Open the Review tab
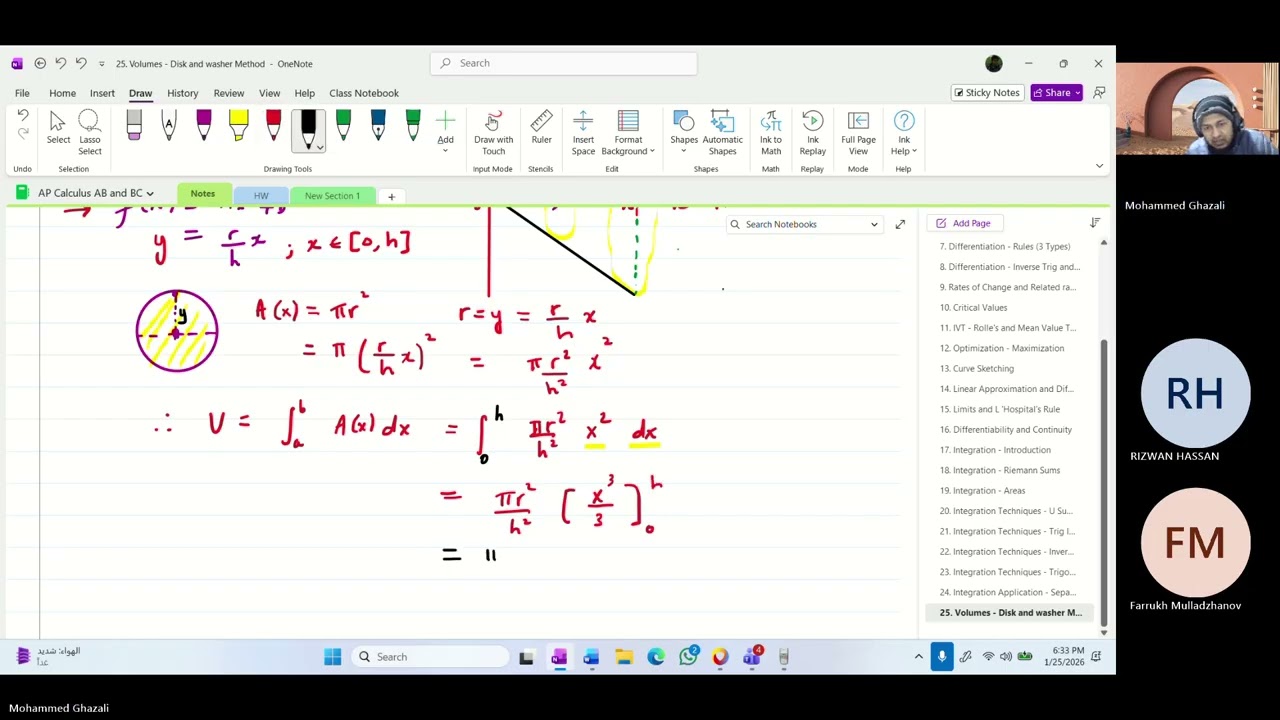The width and height of the screenshot is (1280, 720). (x=228, y=93)
